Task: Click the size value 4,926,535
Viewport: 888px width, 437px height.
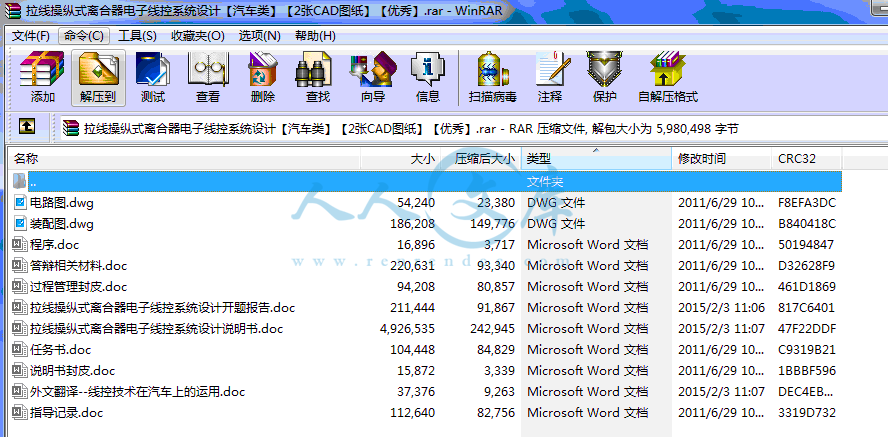Action: [x=407, y=329]
